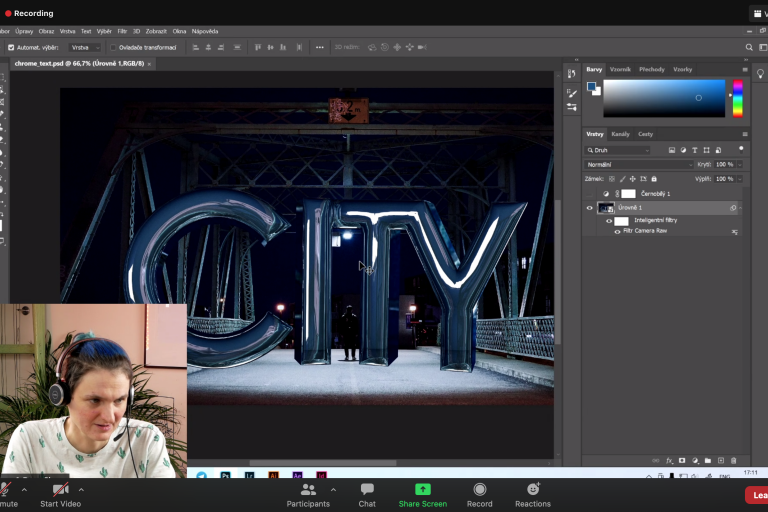The image size is (768, 512).
Task: Toggle the Automat. výběr checkbox
Action: tap(11, 47)
